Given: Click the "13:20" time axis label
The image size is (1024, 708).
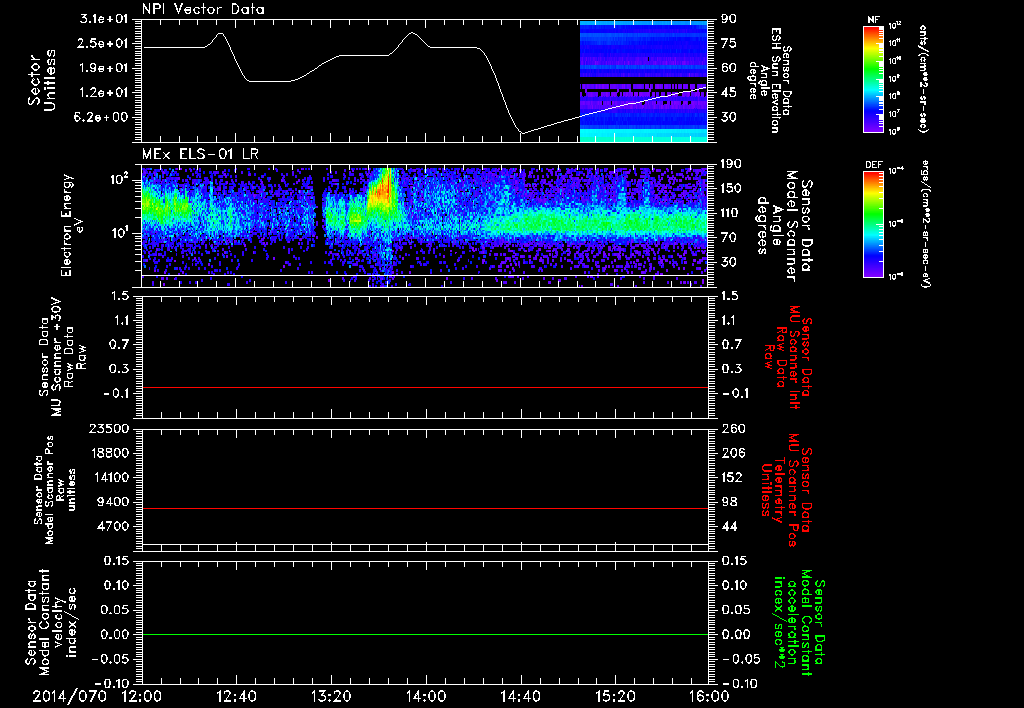Looking at the screenshot, I should [x=331, y=696].
